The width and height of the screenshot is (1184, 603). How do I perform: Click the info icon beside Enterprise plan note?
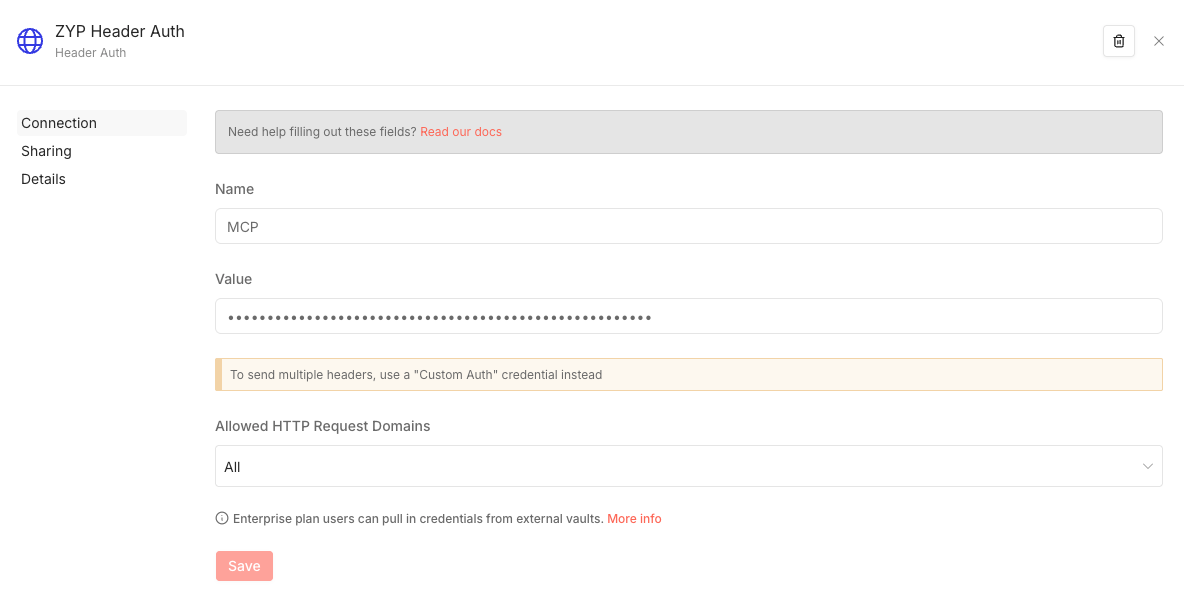(222, 518)
